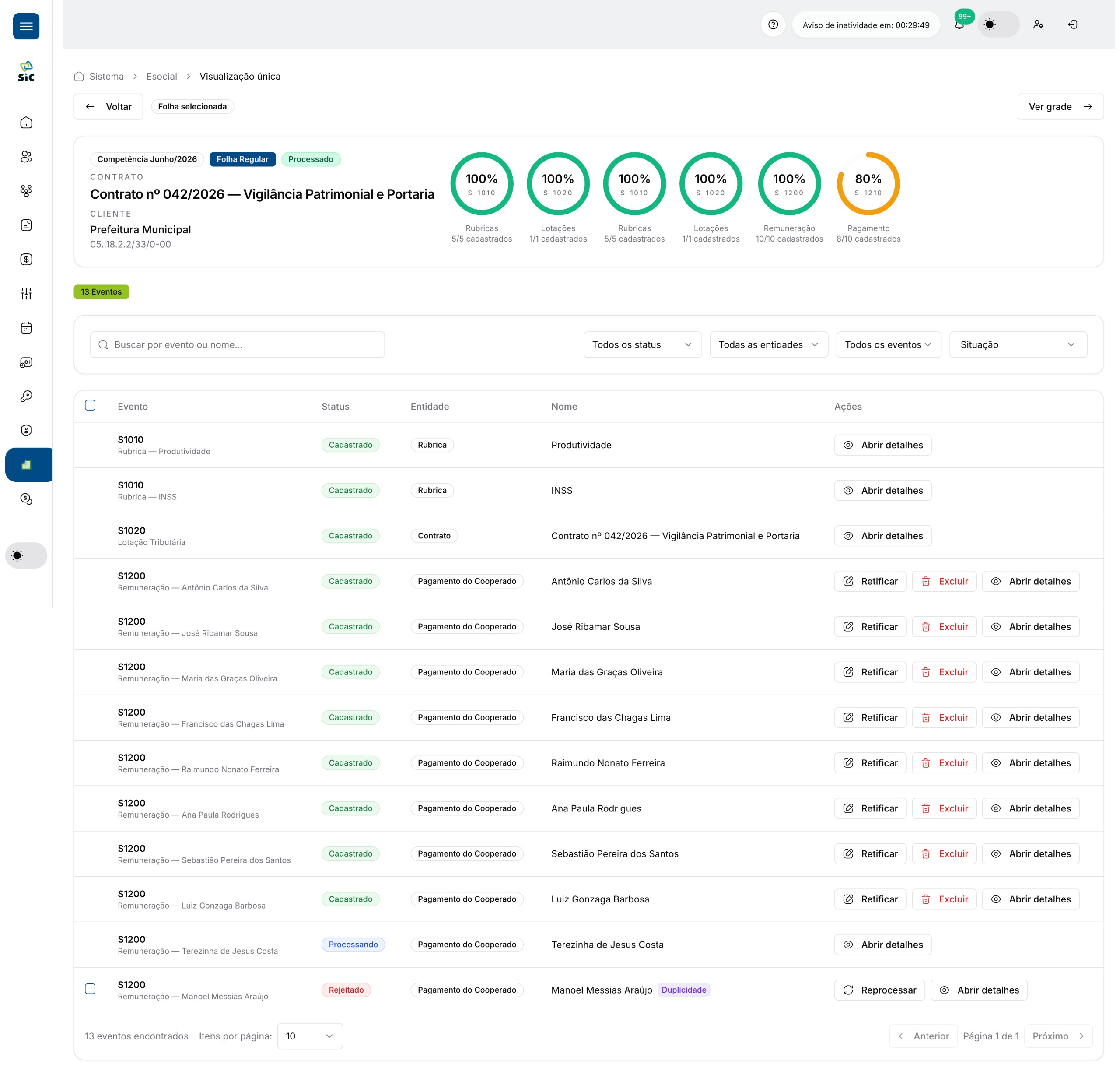This screenshot has height=1071, width=1120.
Task: Click the Ver grade button
Action: (1060, 107)
